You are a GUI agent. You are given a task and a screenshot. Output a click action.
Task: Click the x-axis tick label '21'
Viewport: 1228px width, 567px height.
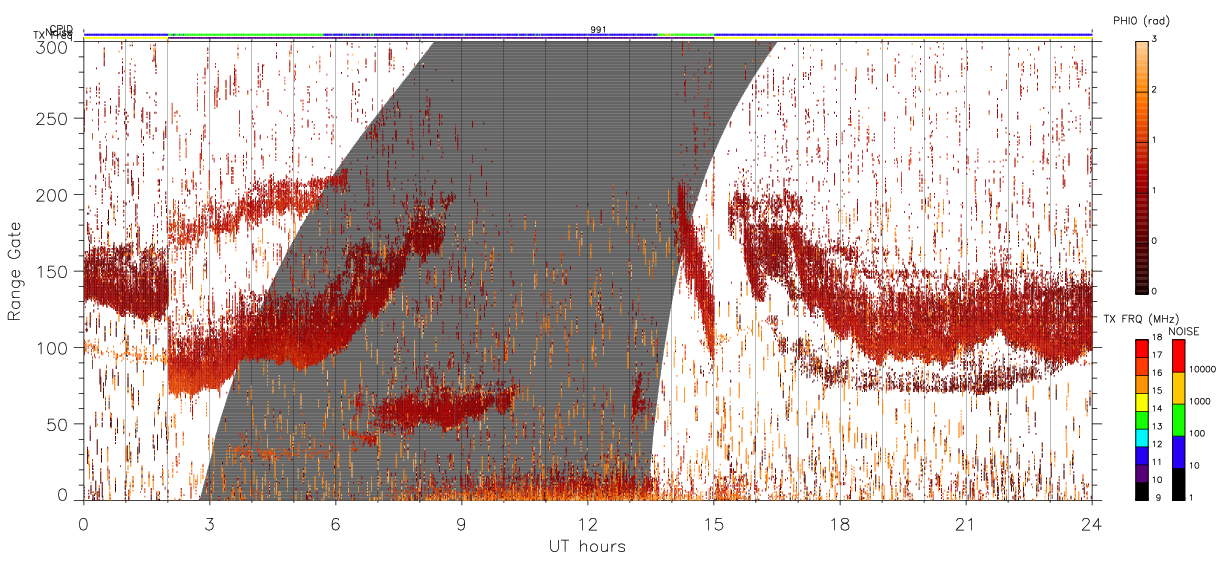(965, 523)
